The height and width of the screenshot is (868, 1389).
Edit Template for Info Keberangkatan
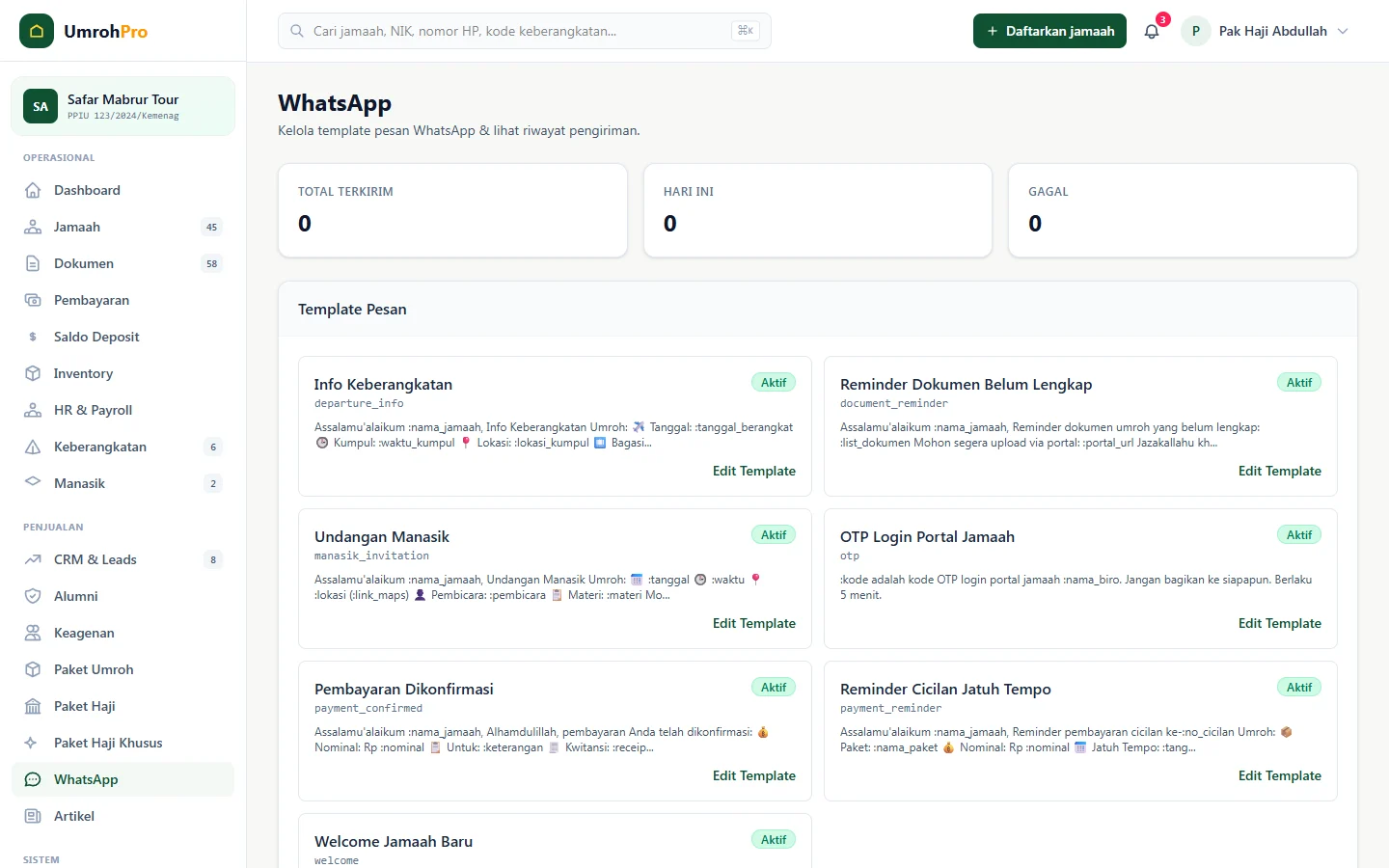754,471
